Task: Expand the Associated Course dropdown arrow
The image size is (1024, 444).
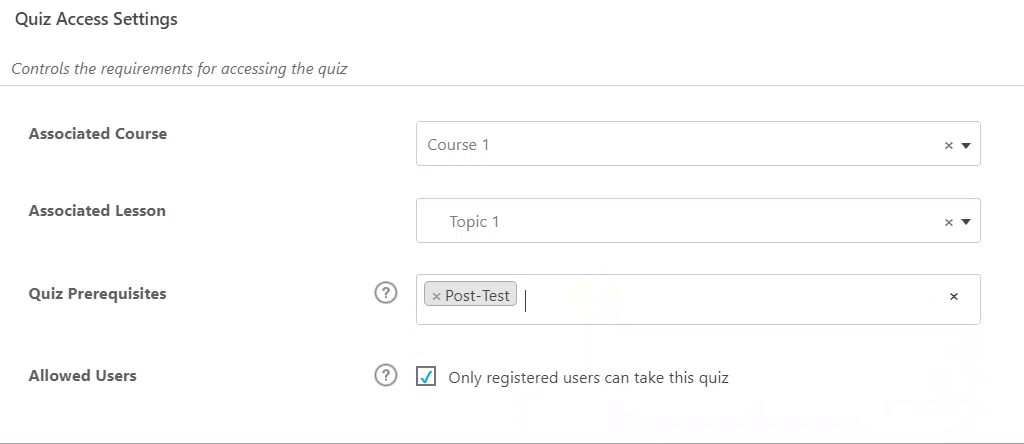Action: pos(966,145)
